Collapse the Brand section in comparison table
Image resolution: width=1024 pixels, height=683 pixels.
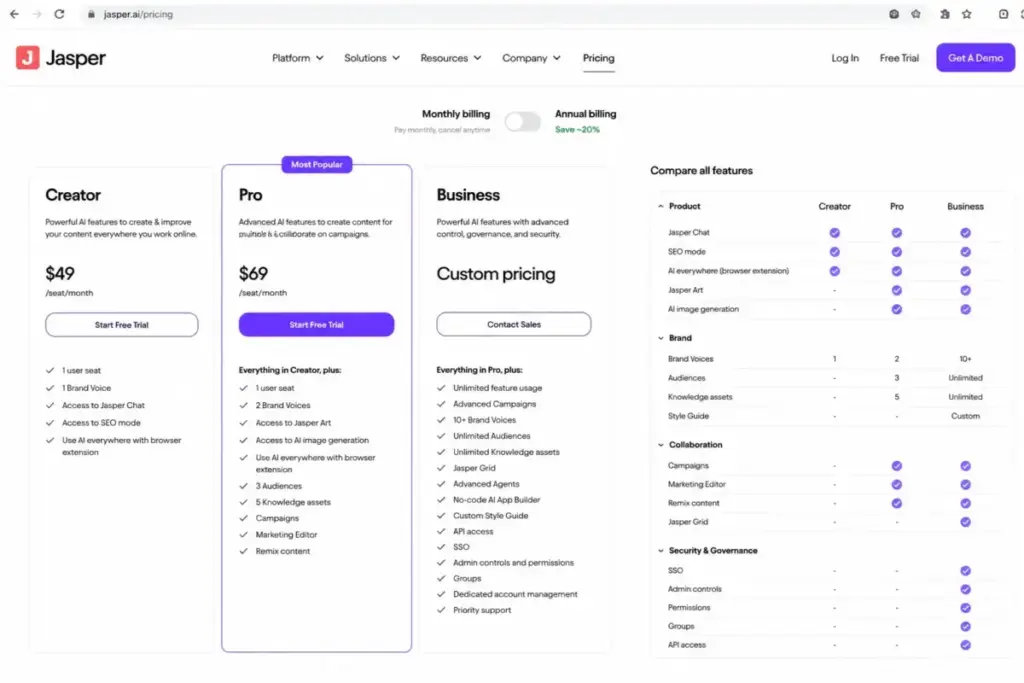click(x=661, y=338)
